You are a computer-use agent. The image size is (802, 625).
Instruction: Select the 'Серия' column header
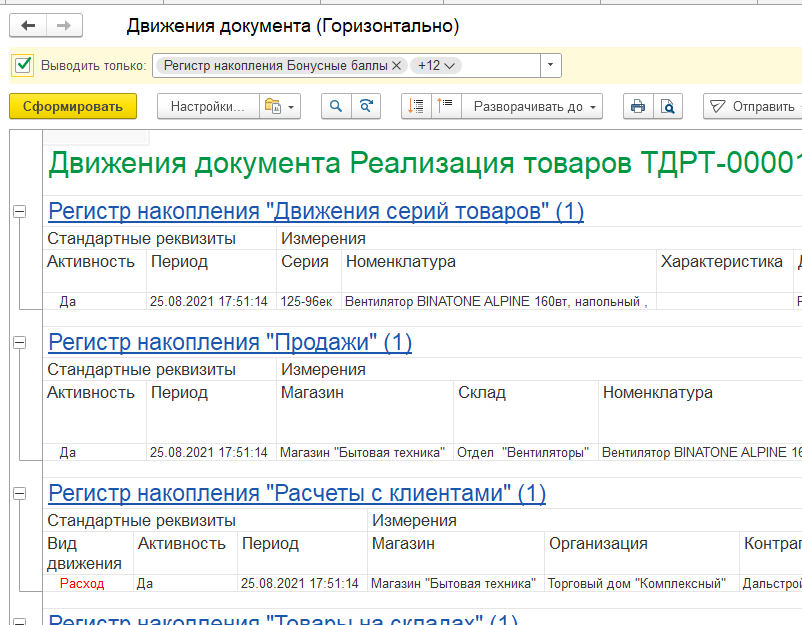point(309,271)
